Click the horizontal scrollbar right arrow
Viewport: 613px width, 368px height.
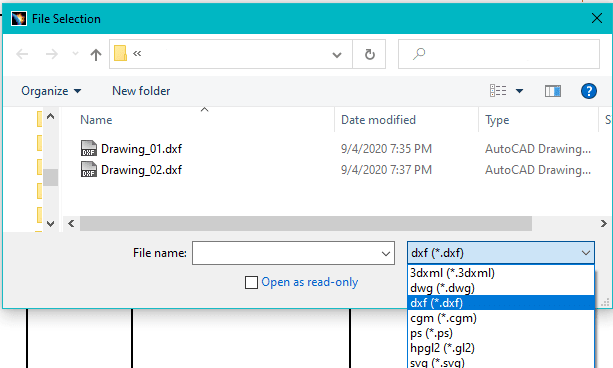click(x=604, y=224)
